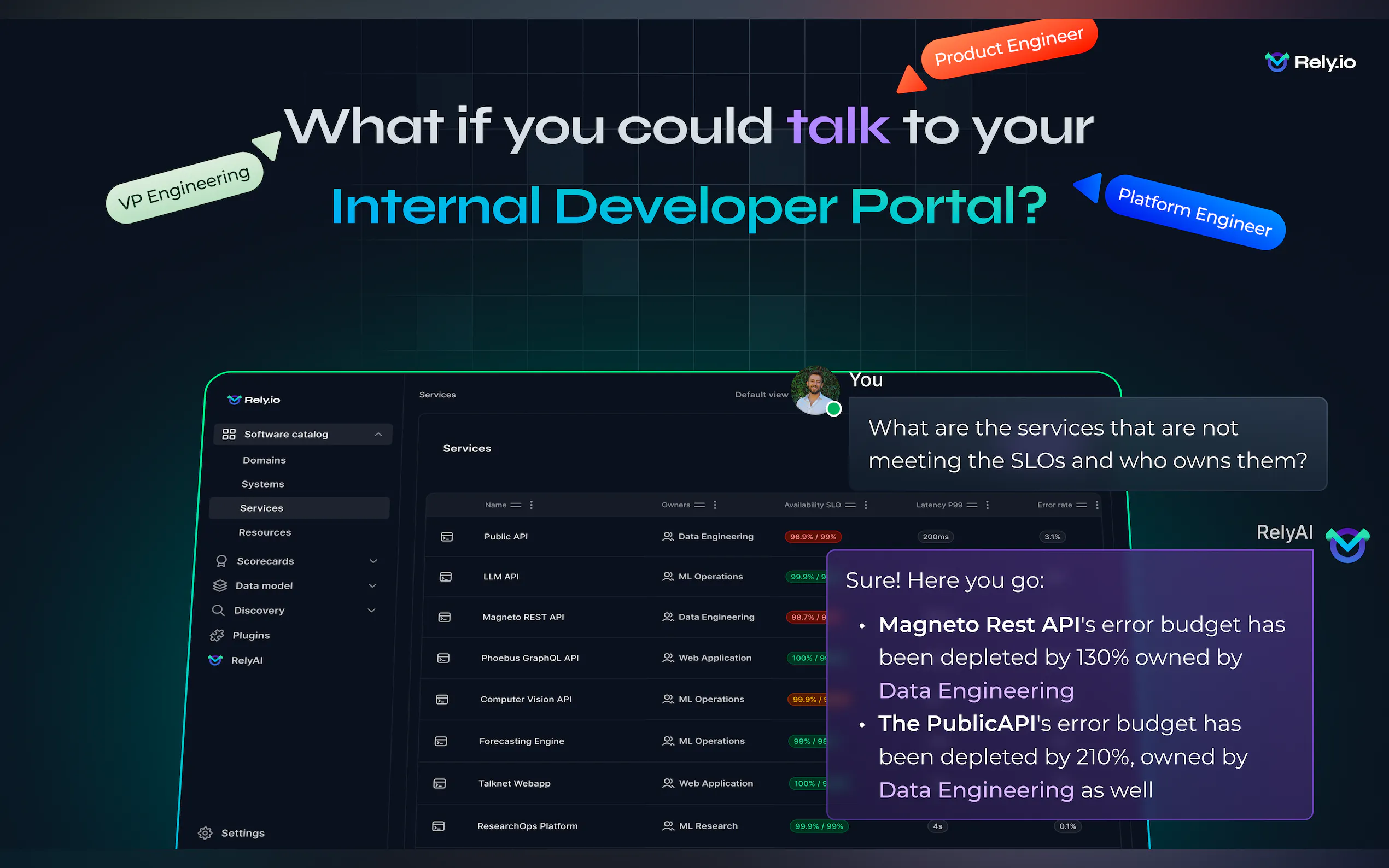Open Discovery using the magnifier icon
1389x868 pixels.
pos(218,610)
